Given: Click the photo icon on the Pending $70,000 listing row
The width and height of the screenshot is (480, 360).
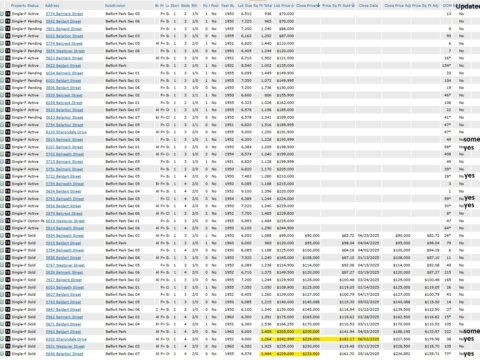Looking at the screenshot, I should click(8, 21).
